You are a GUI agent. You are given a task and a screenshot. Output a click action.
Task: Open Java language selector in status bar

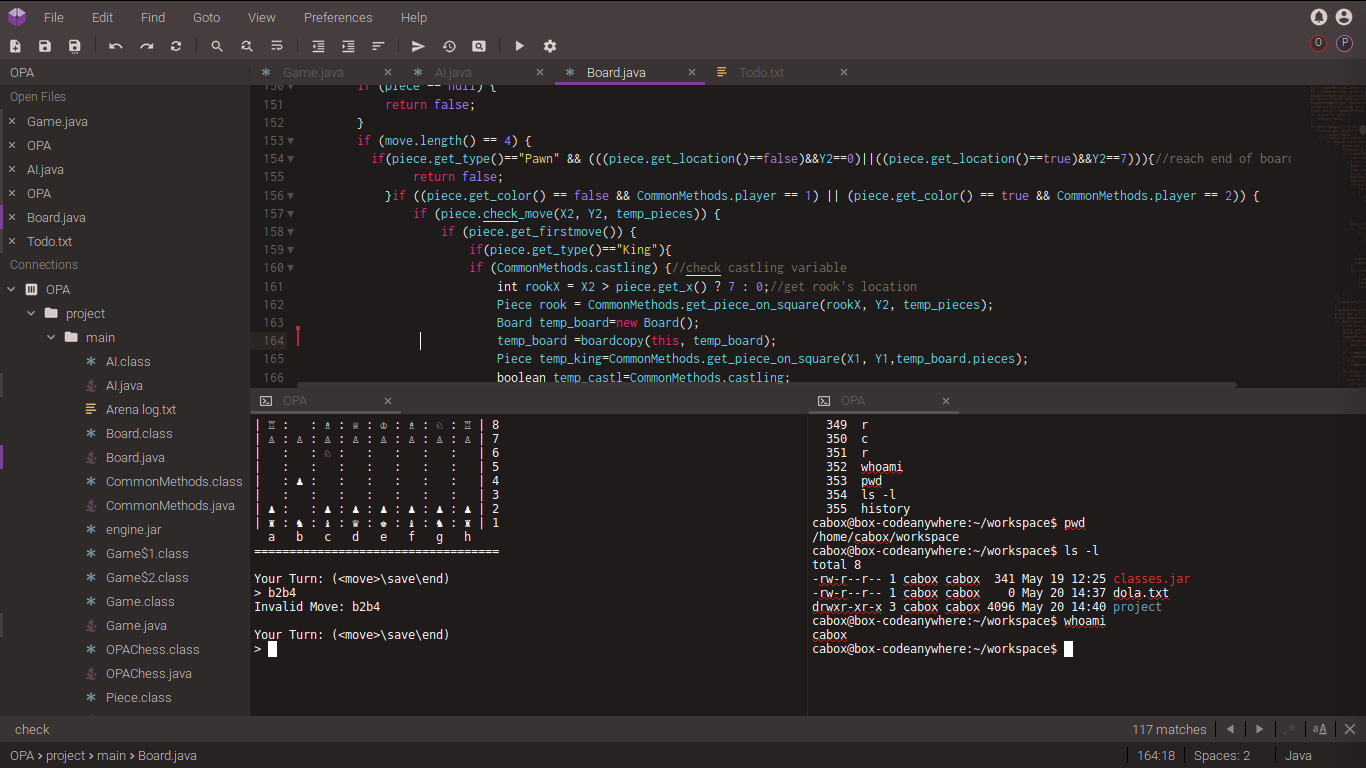coord(1298,755)
